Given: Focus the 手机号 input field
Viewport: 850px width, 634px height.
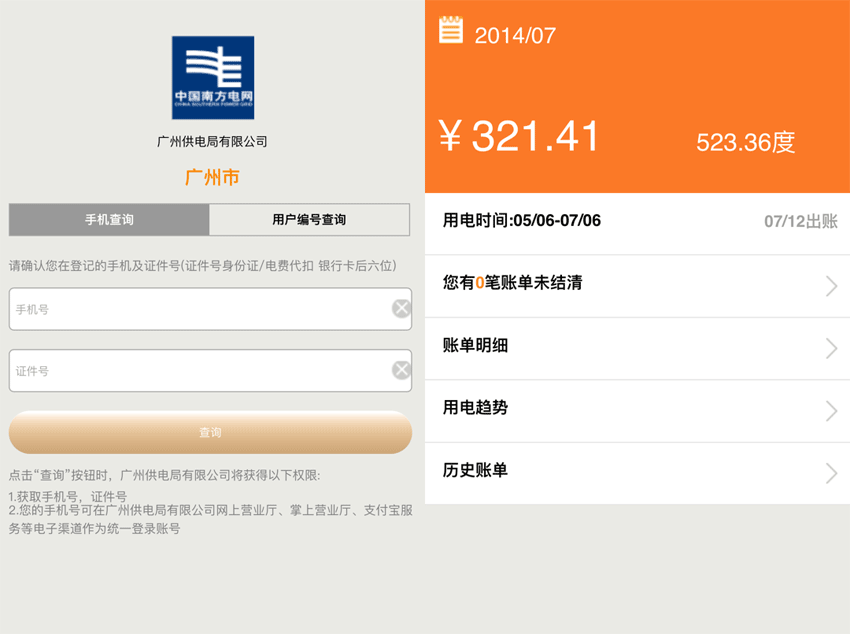Looking at the screenshot, I should (198, 309).
